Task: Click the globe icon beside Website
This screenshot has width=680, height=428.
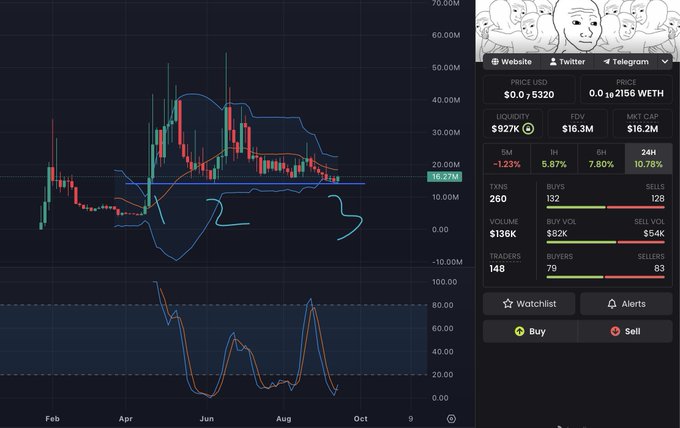Action: (x=495, y=62)
